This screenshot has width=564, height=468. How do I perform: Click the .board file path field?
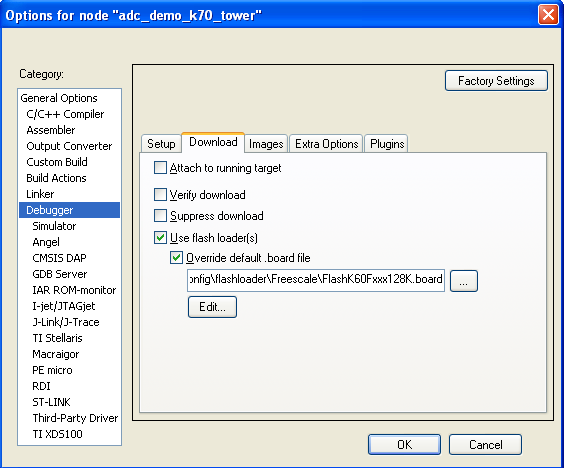(x=316, y=280)
